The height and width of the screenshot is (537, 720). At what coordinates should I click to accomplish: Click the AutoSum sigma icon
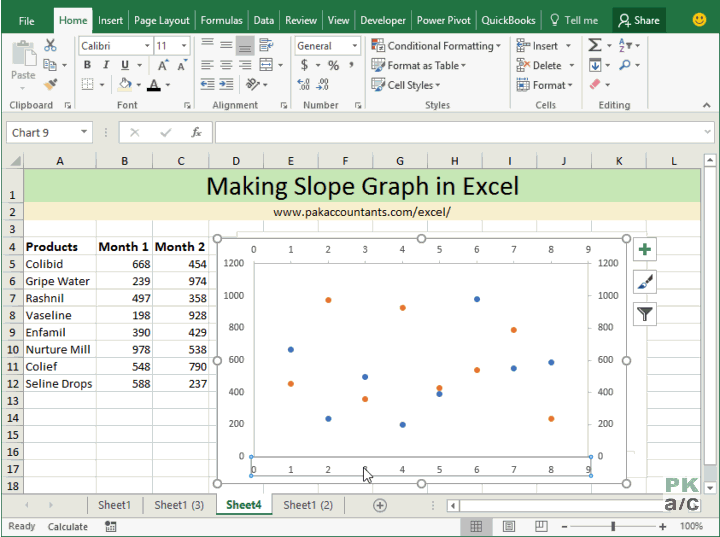pos(595,45)
